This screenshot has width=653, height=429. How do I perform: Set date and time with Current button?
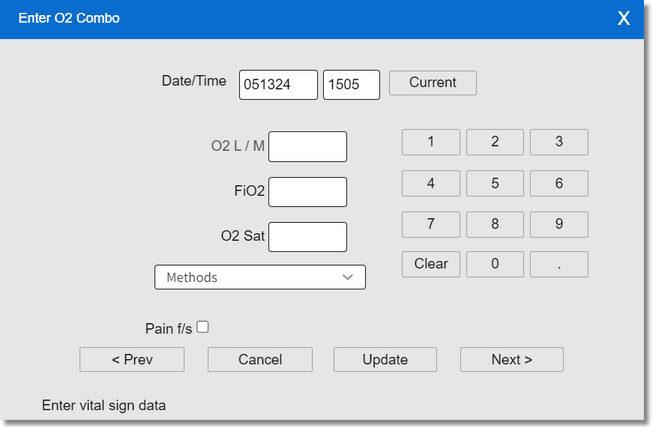(433, 82)
